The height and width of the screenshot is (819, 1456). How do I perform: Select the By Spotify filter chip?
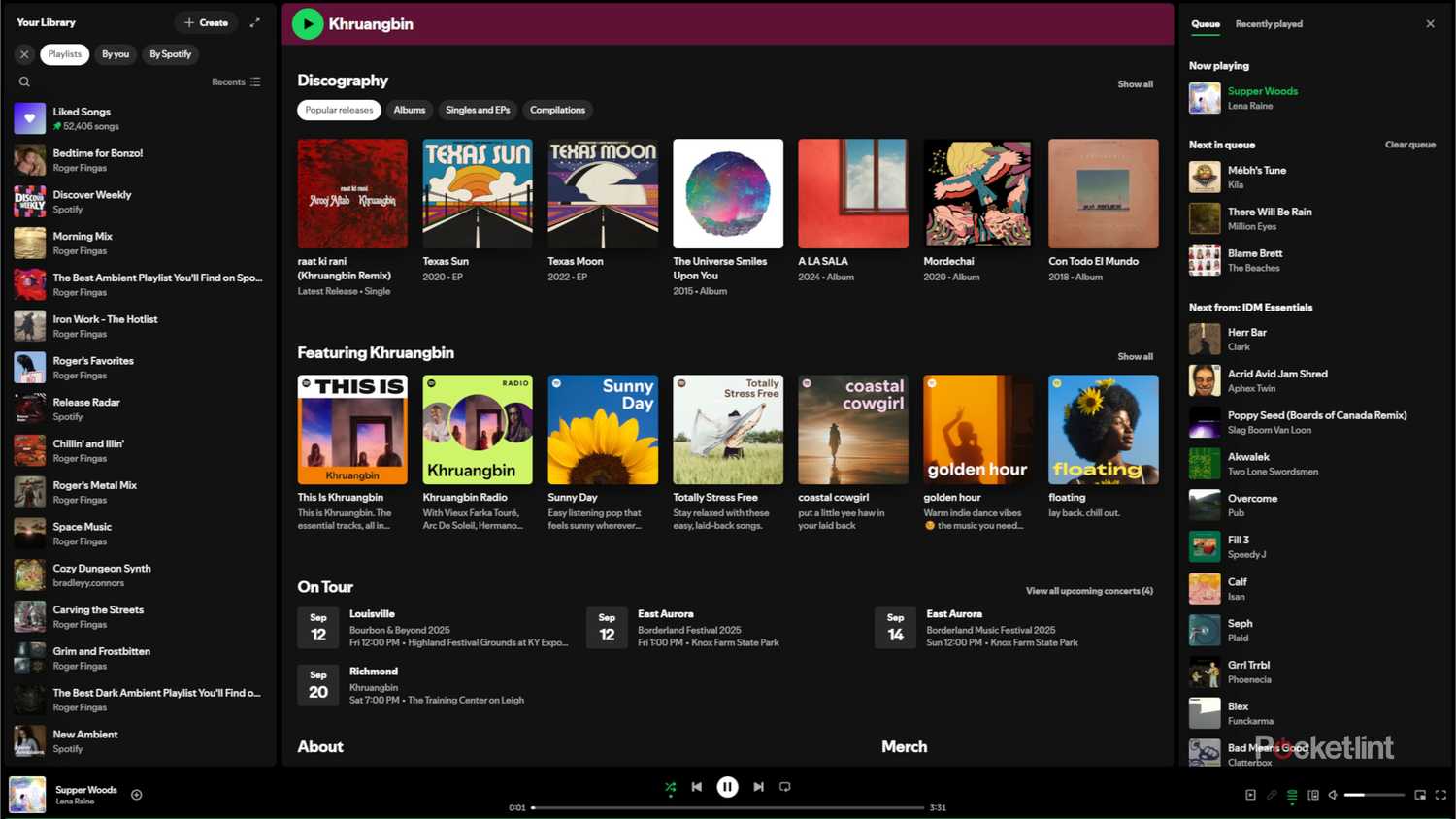point(170,54)
